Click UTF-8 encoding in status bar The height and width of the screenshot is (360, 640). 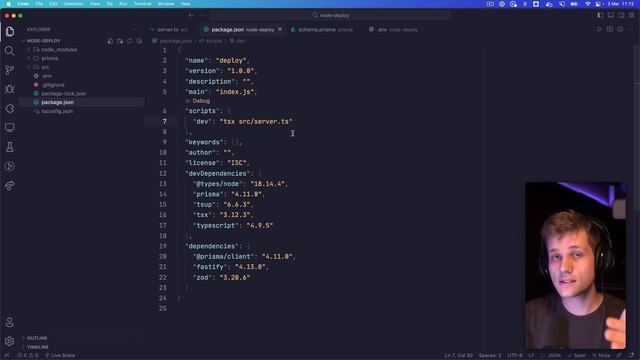click(515, 356)
